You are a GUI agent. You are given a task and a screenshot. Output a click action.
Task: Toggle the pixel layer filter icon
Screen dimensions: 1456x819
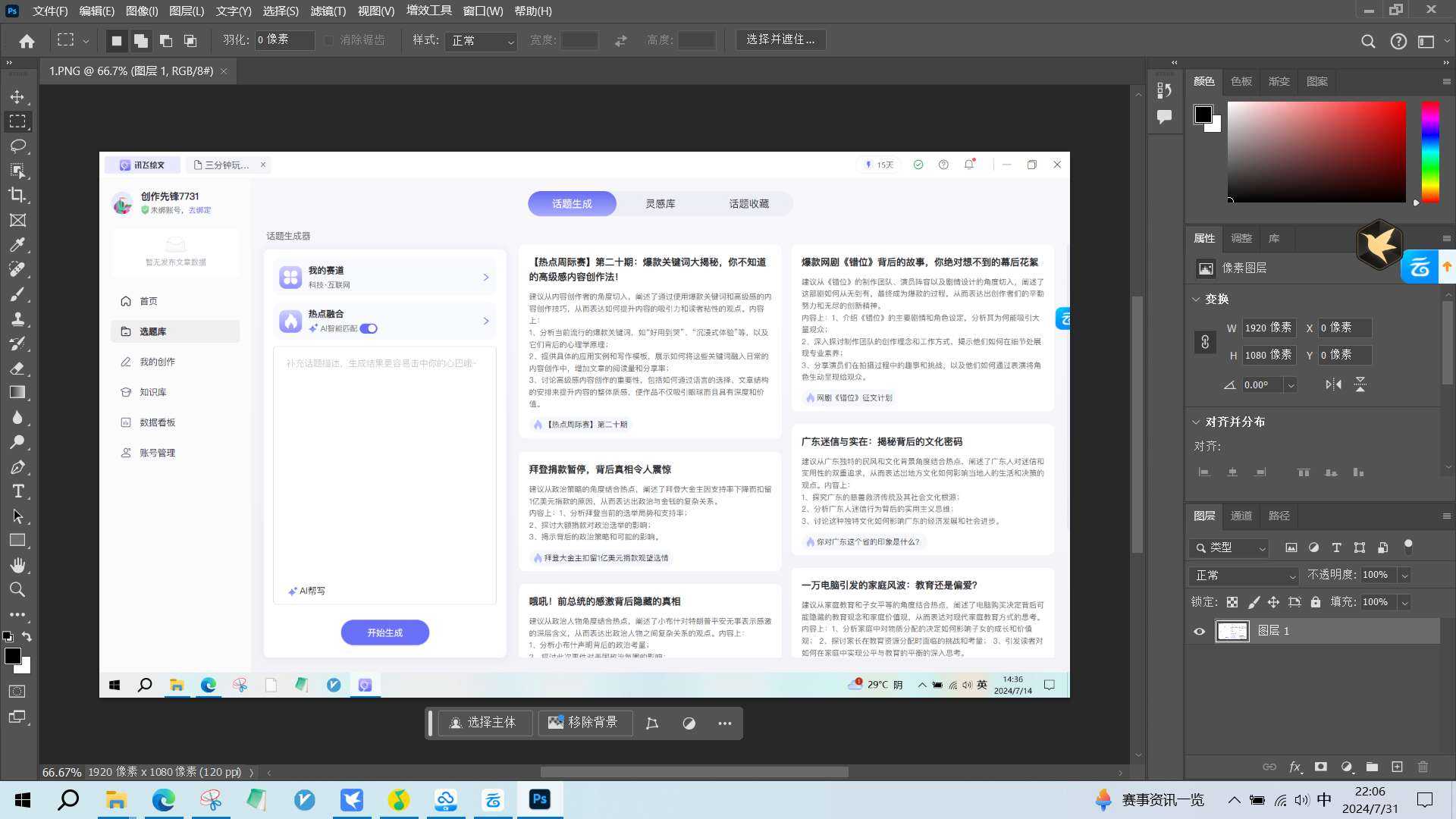point(1291,548)
